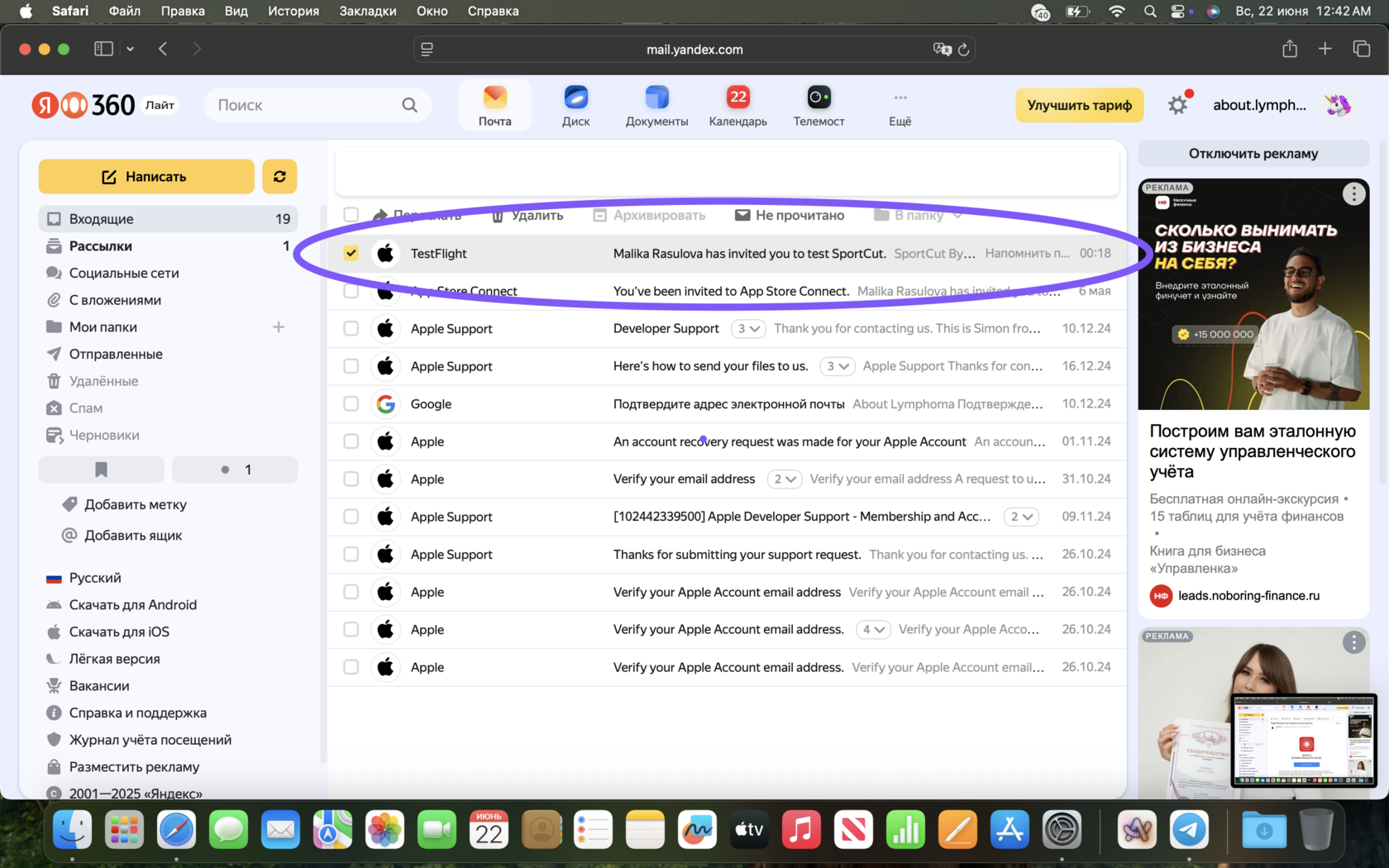1389x868 pixels.
Task: Check the account recovery request message
Action: click(x=351, y=441)
